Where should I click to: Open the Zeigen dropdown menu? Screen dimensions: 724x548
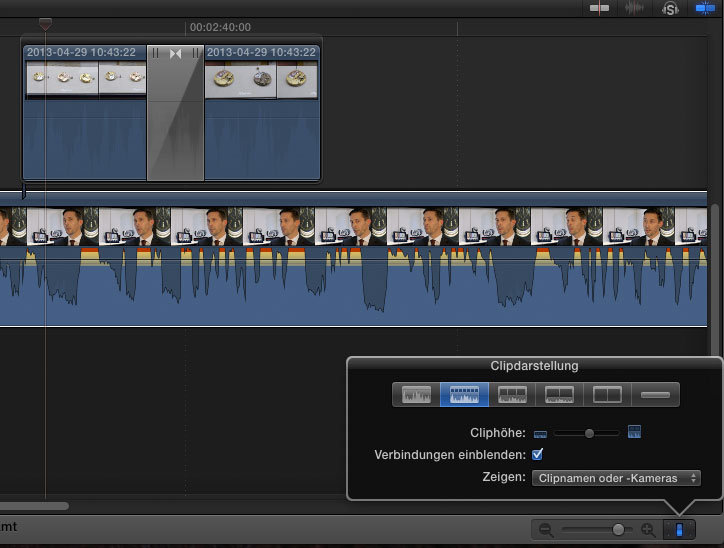pyautogui.click(x=616, y=479)
